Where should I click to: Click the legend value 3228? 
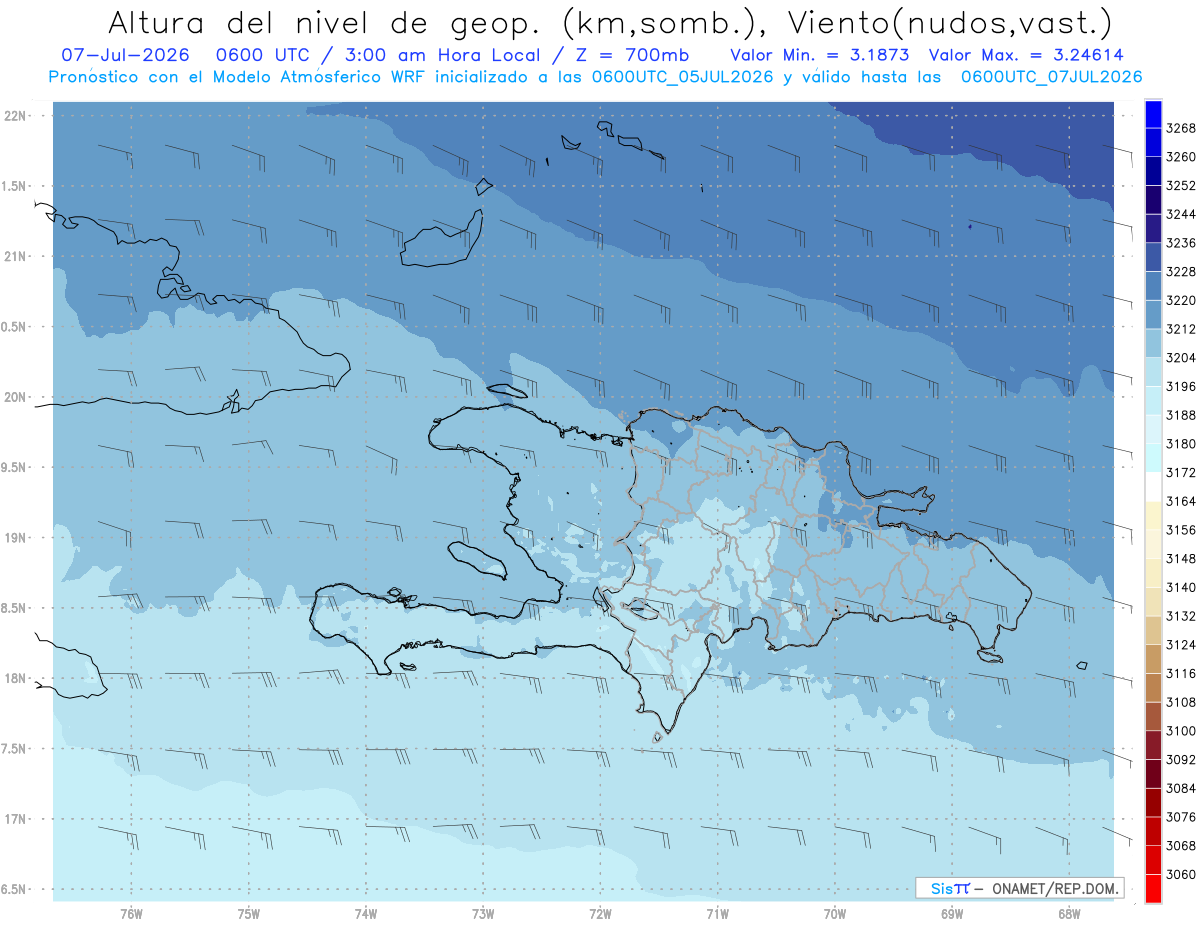pos(1180,272)
